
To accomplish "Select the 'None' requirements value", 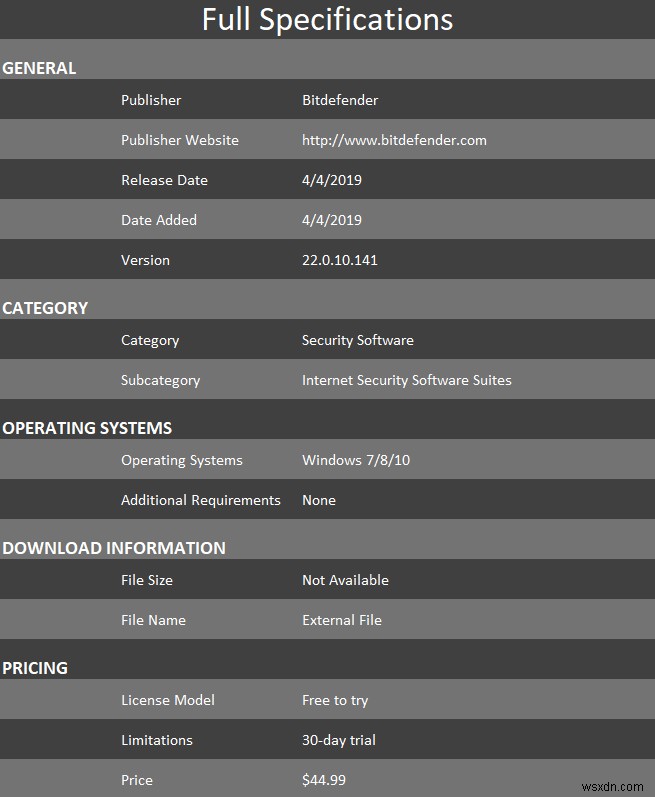I will 319,500.
